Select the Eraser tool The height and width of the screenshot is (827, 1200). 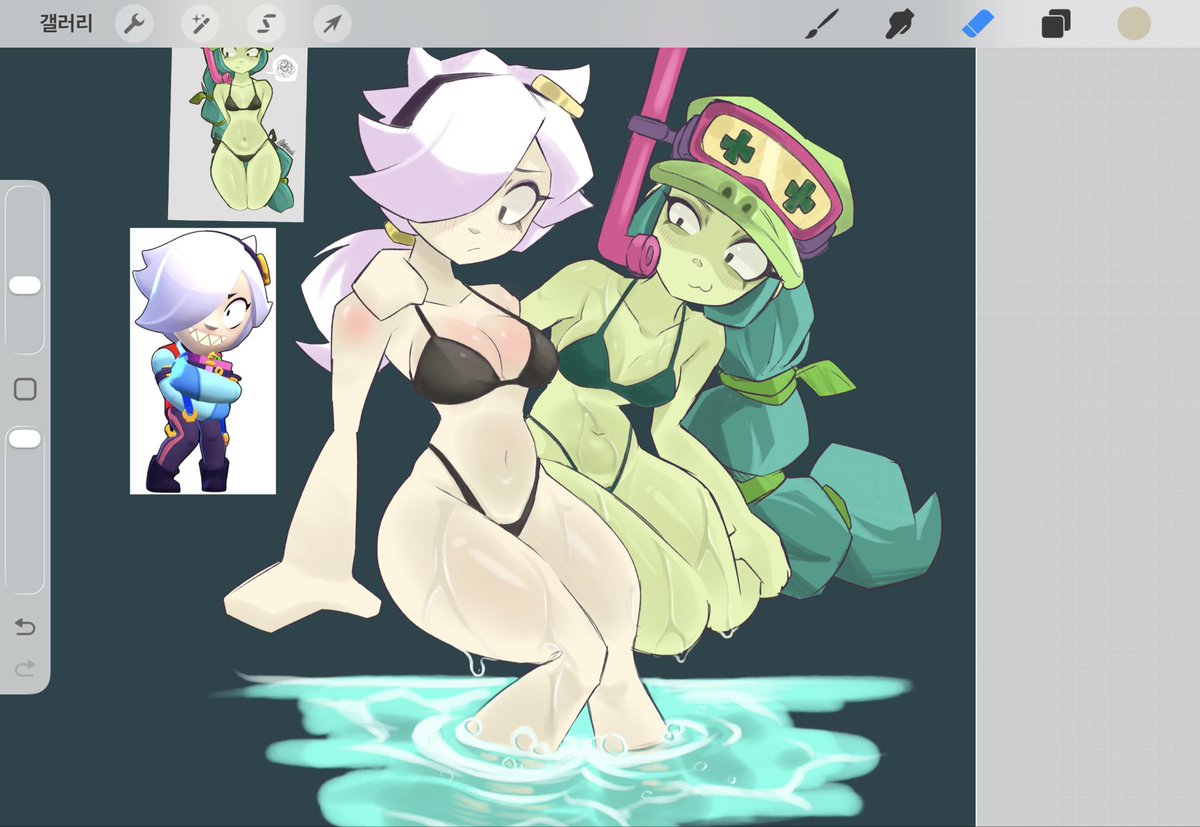[978, 24]
